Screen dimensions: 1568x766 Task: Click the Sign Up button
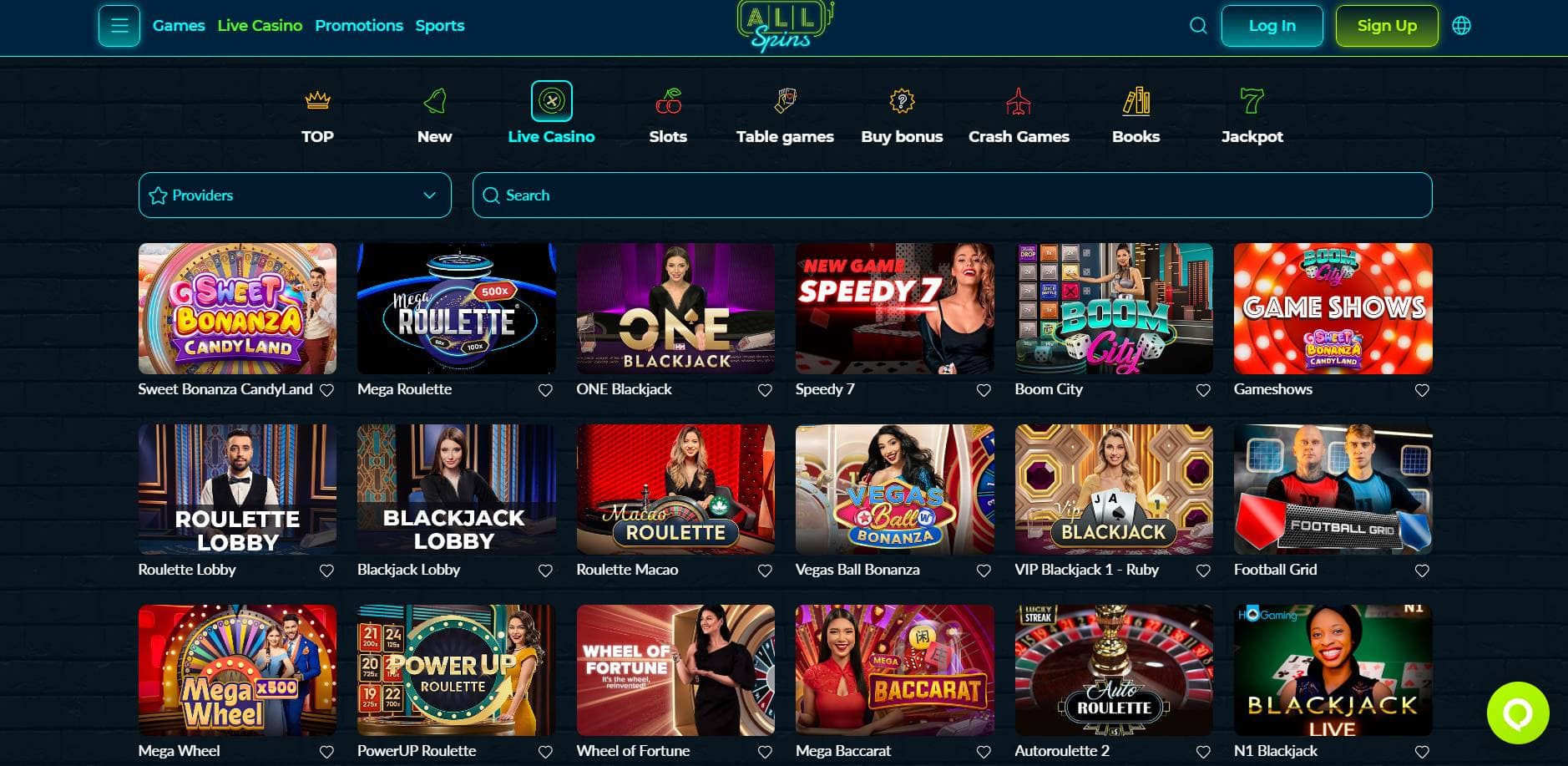(x=1387, y=26)
